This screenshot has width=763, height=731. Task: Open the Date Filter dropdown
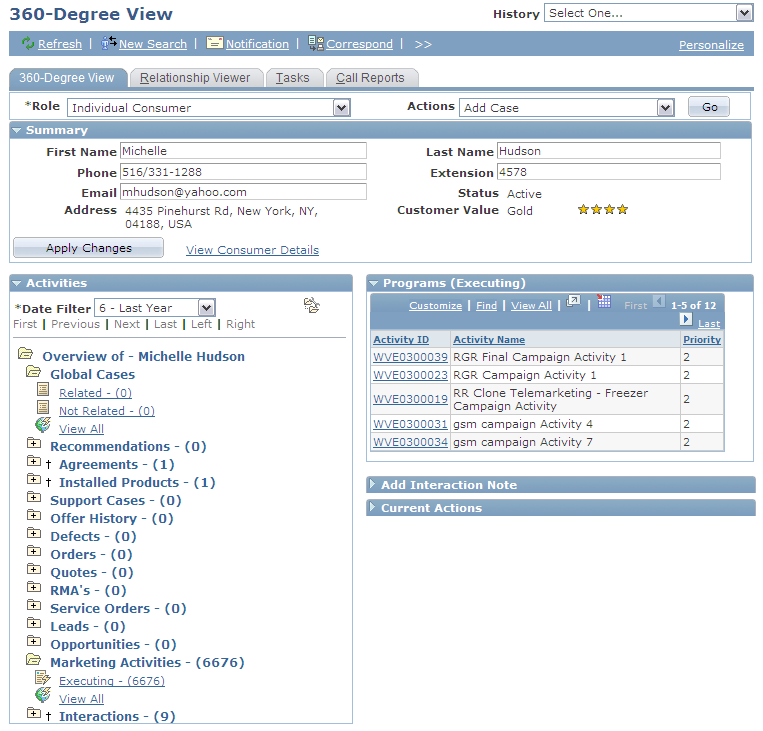[206, 308]
